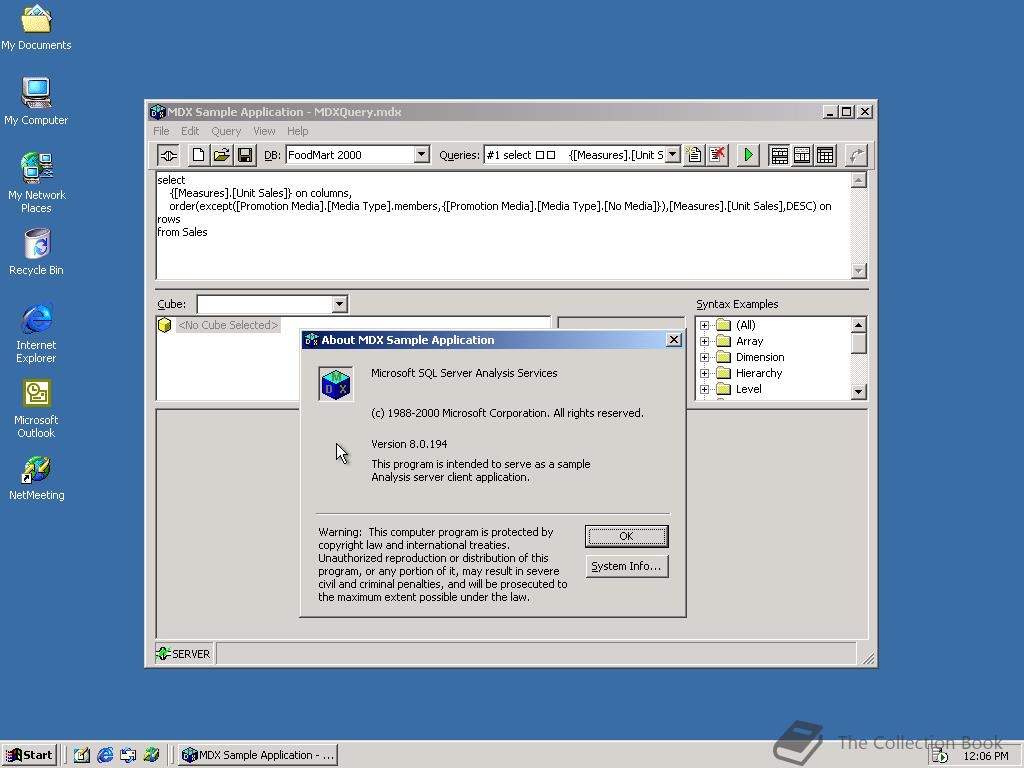Click the NetMeeting quick launch icon
This screenshot has height=768, width=1024.
(151, 755)
